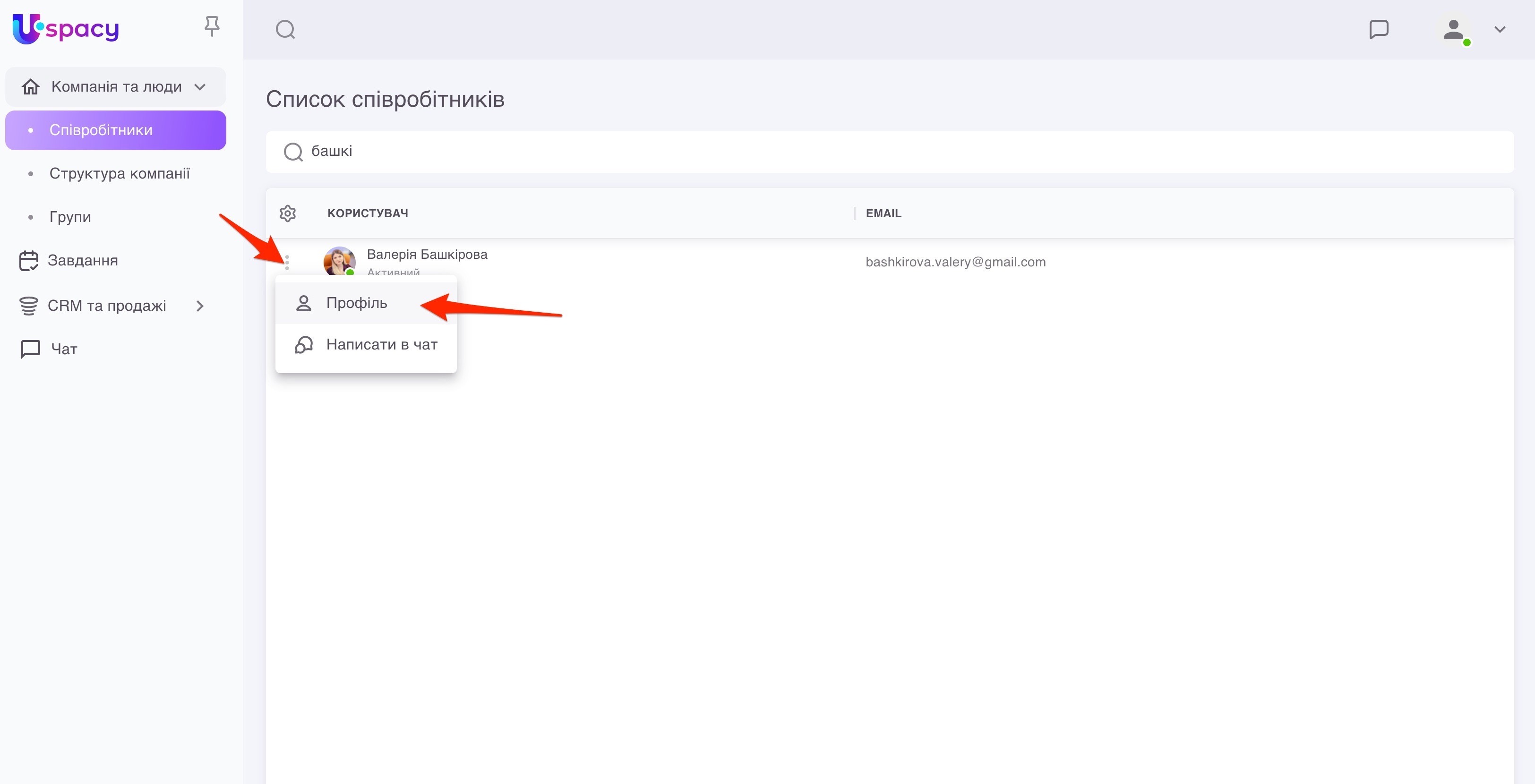Choose Написати в чат menu entry
Image resolution: width=1535 pixels, height=784 pixels.
click(x=381, y=345)
